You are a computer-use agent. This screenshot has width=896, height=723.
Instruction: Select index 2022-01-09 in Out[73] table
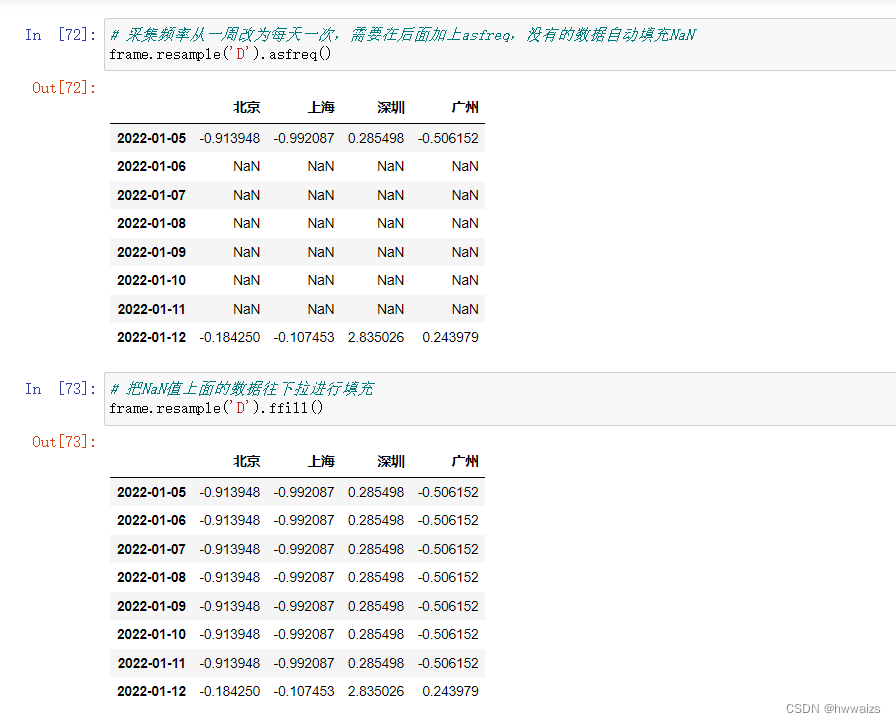pyautogui.click(x=151, y=606)
